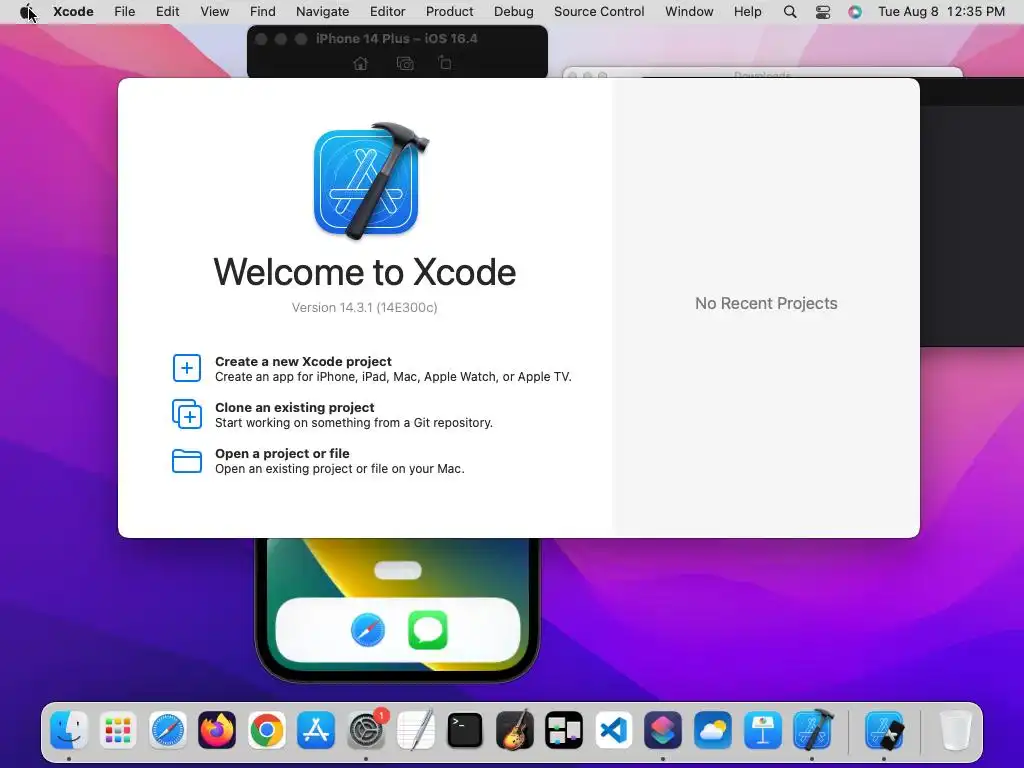Viewport: 1024px width, 768px height.
Task: Open the Product menu
Action: point(449,12)
